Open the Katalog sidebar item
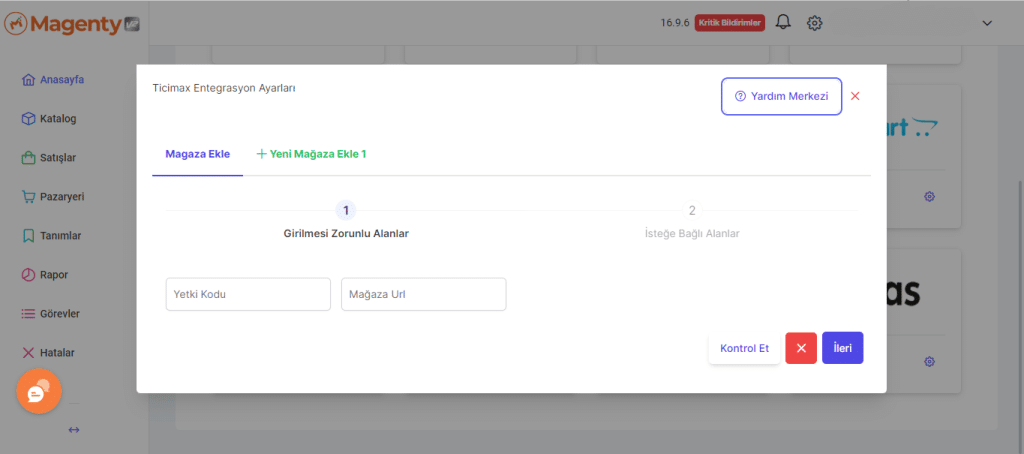The width and height of the screenshot is (1024, 454). coord(49,119)
